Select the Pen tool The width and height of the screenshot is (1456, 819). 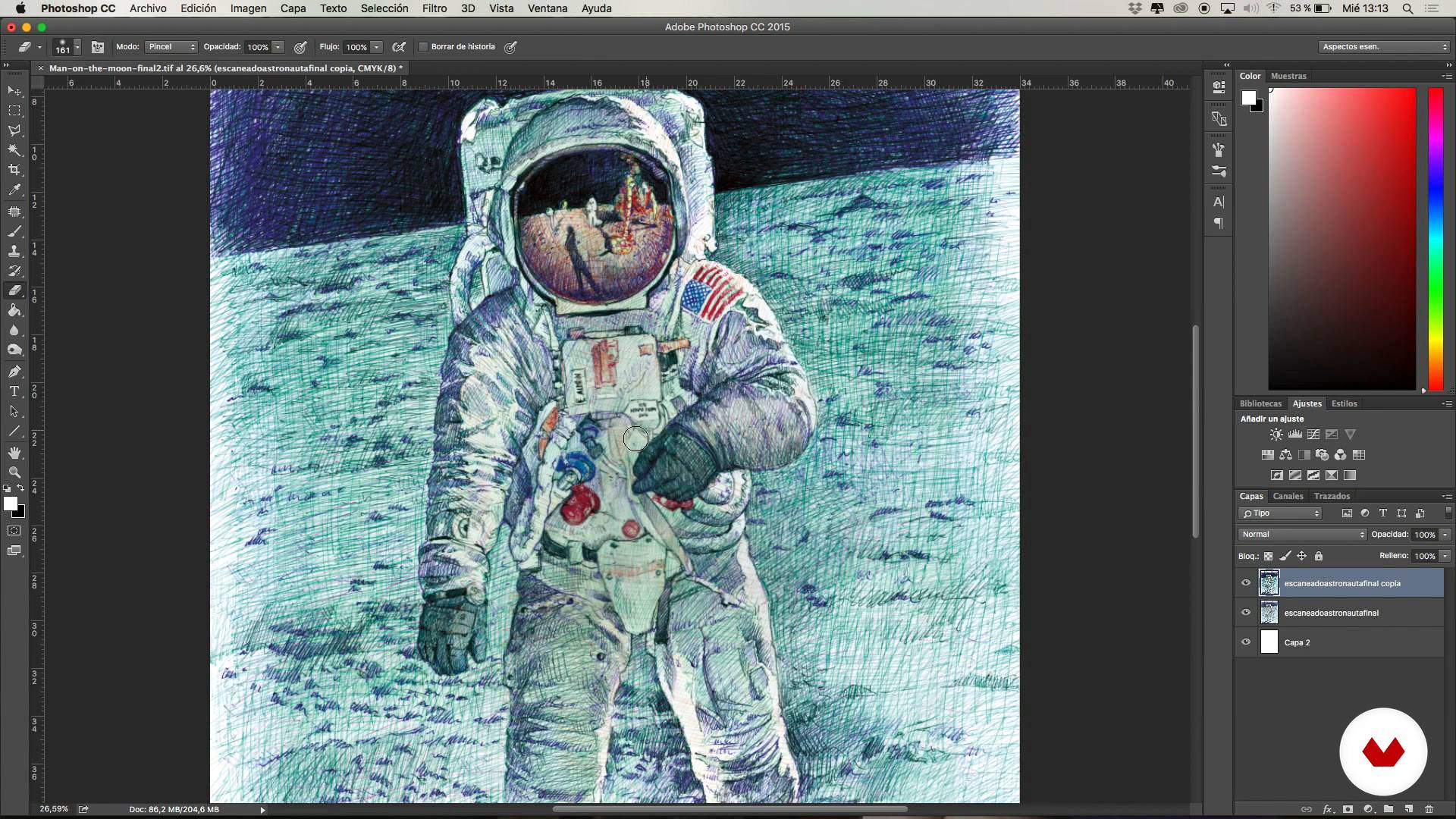coord(14,372)
